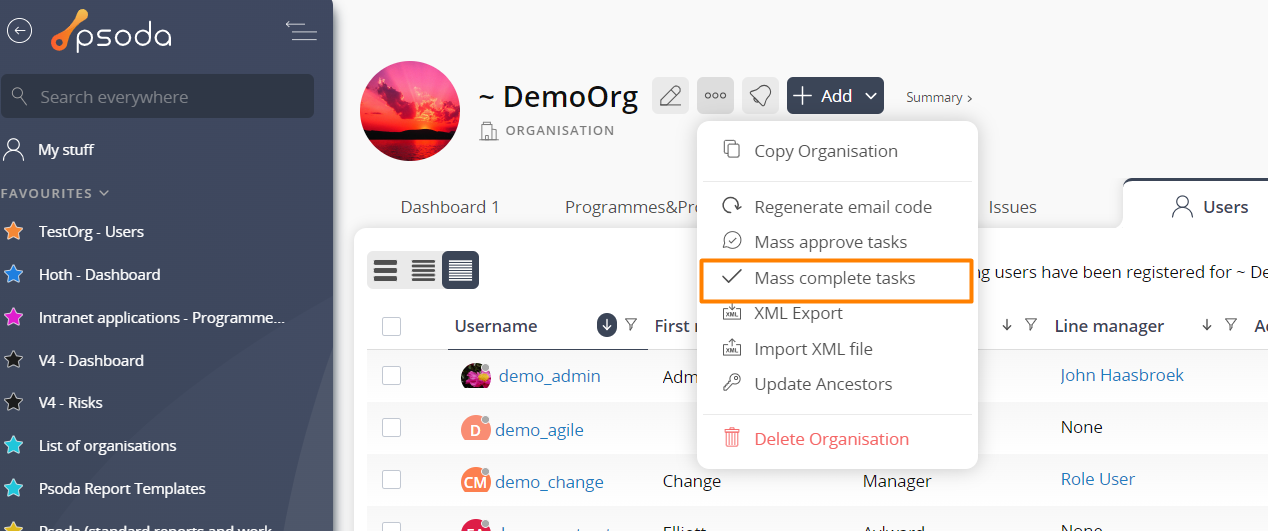The height and width of the screenshot is (531, 1268).
Task: Click the back arrow beside the Psoda logo
Action: 19,31
